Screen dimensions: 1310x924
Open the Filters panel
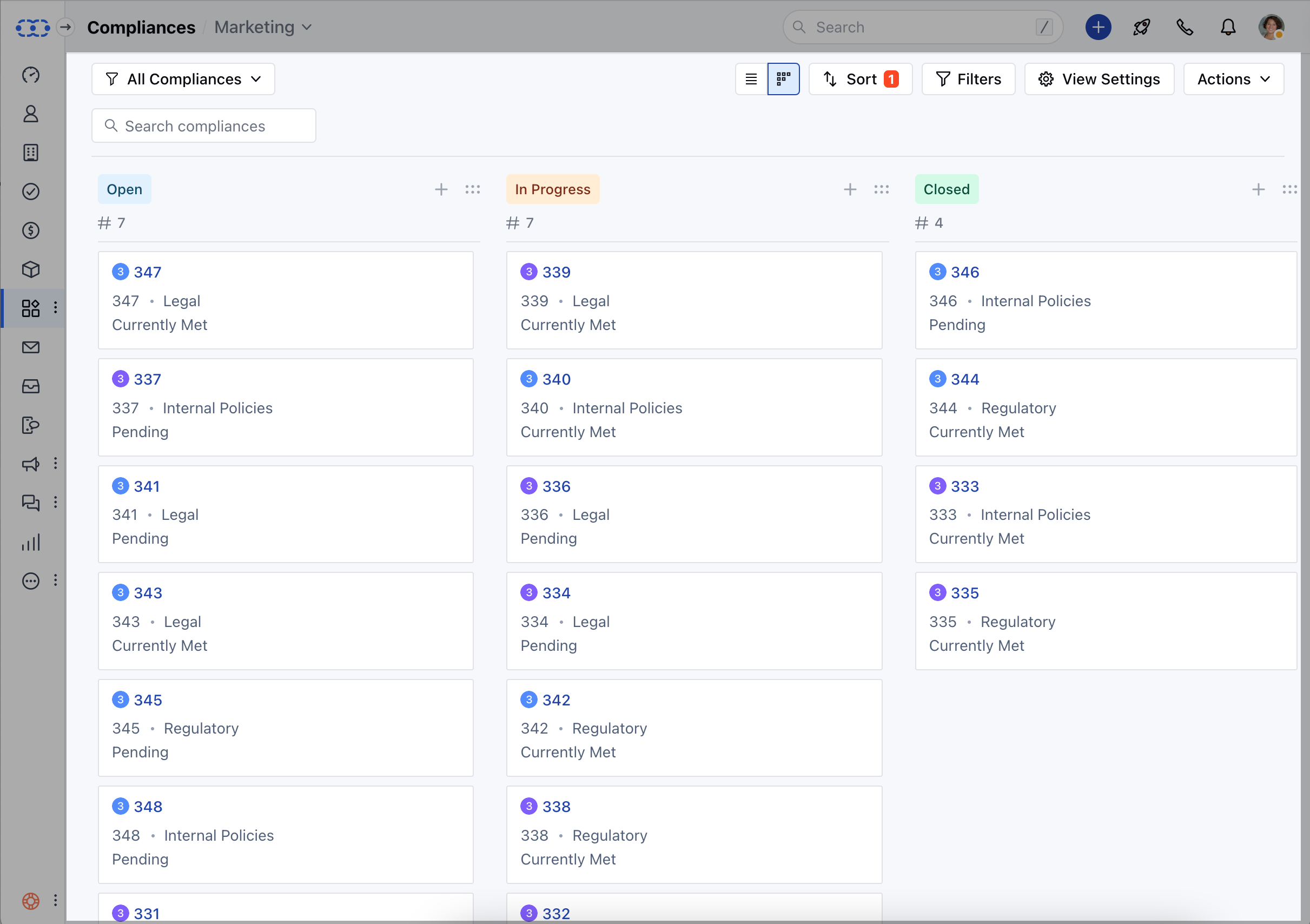click(x=968, y=80)
